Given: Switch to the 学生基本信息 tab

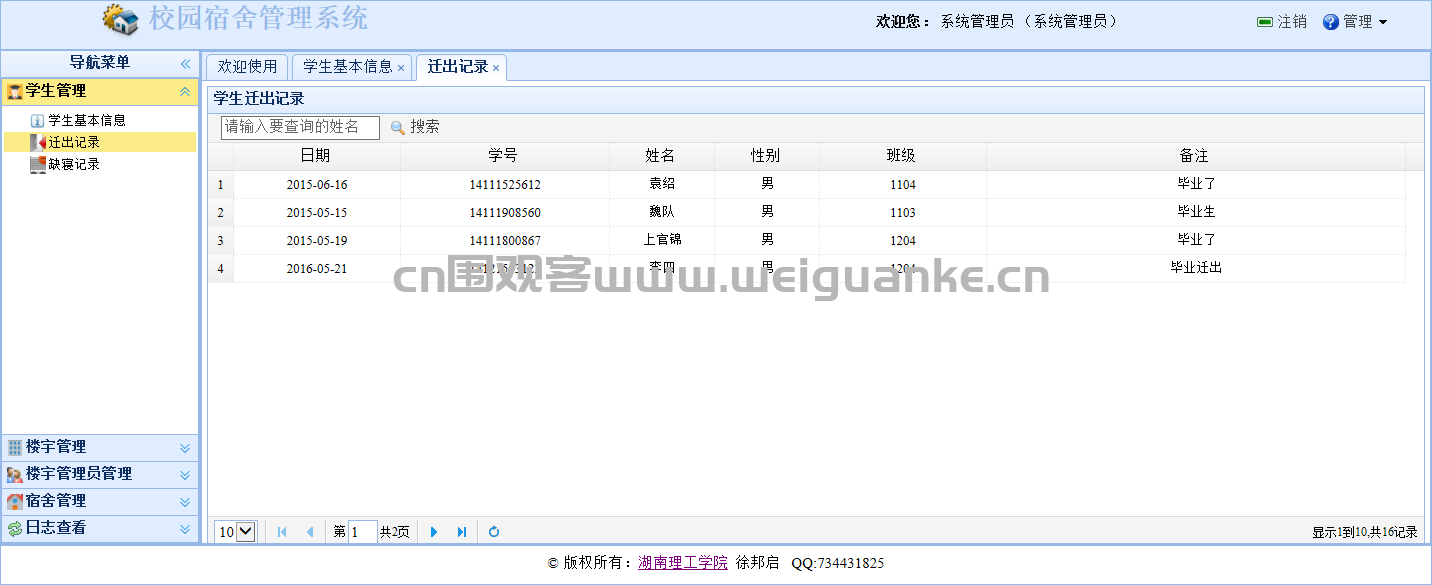Looking at the screenshot, I should pos(353,67).
